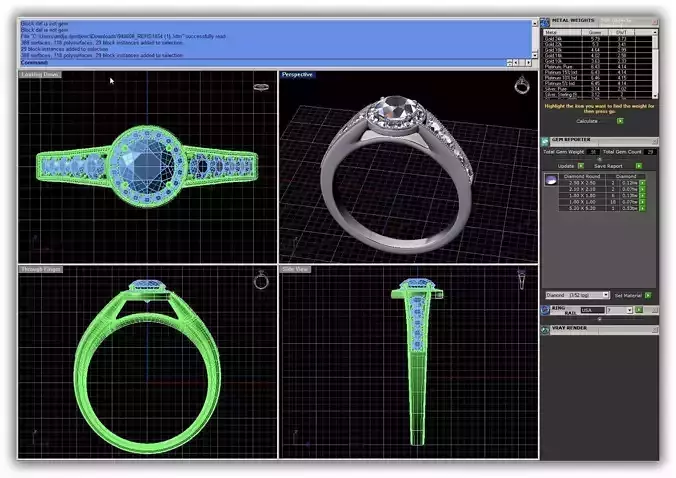Click the green Set Material go button

(x=648, y=295)
